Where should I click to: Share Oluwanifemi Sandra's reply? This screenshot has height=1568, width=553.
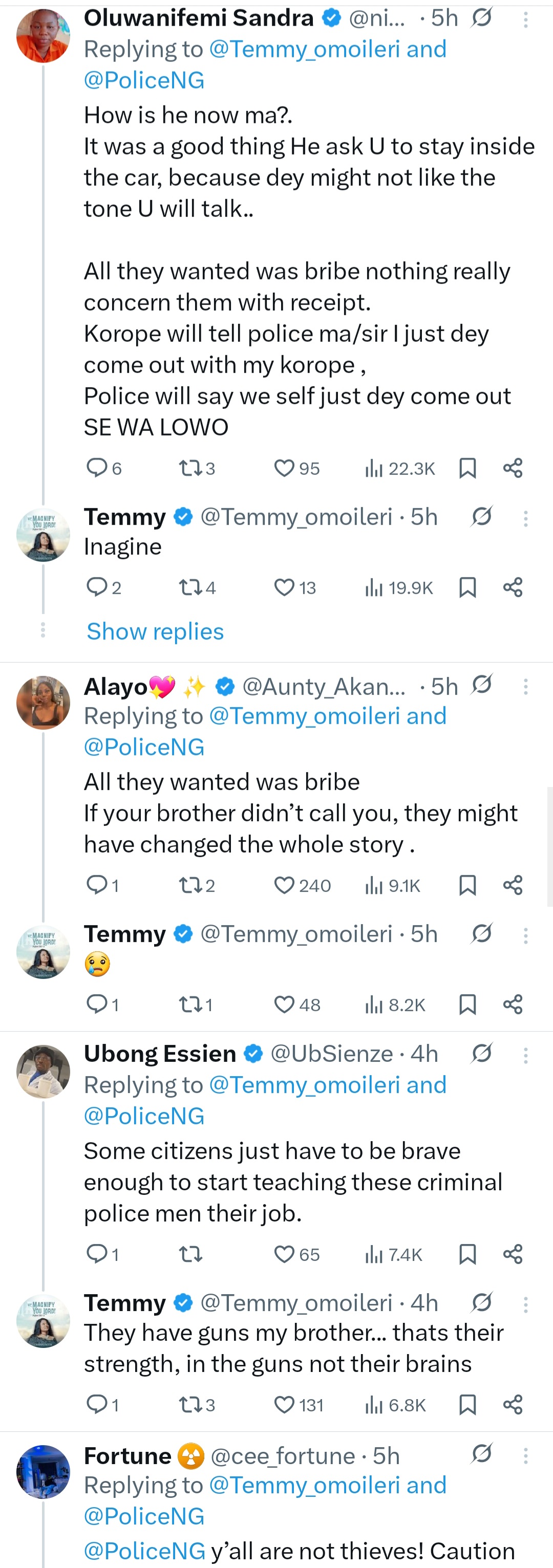[x=513, y=467]
